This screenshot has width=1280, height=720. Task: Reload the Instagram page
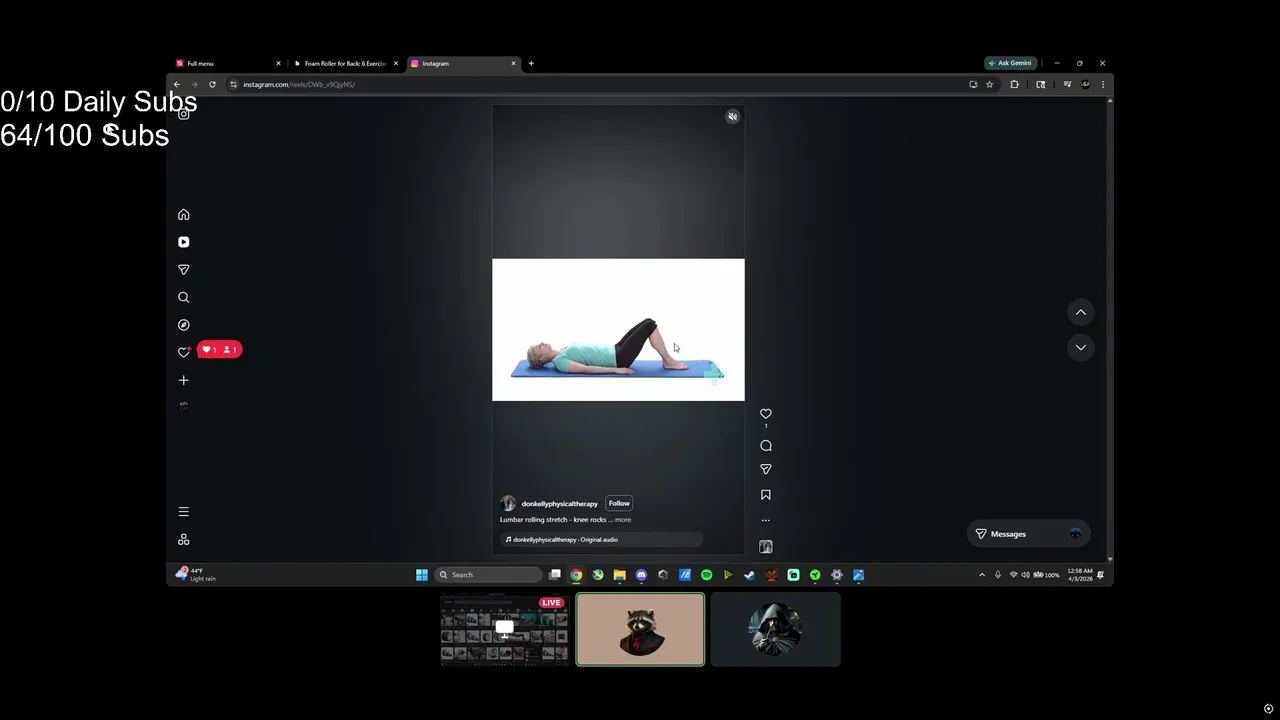[212, 84]
